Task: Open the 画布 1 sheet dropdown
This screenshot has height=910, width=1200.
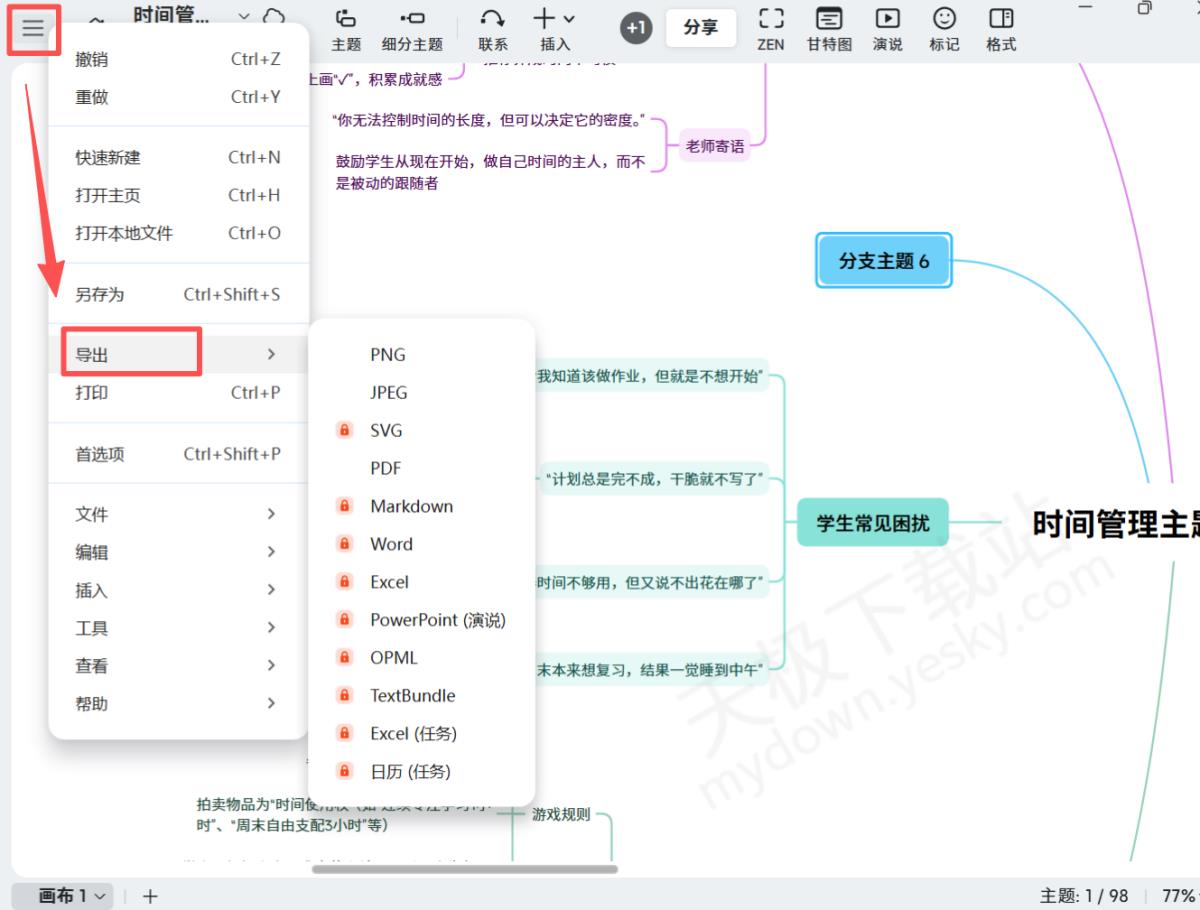Action: (72, 896)
